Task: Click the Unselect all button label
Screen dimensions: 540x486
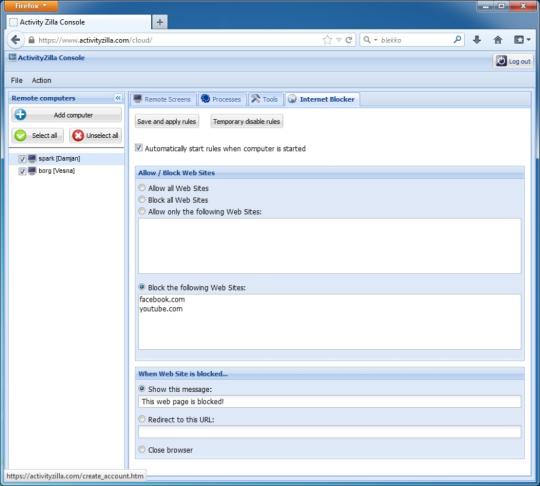Action: tap(102, 136)
